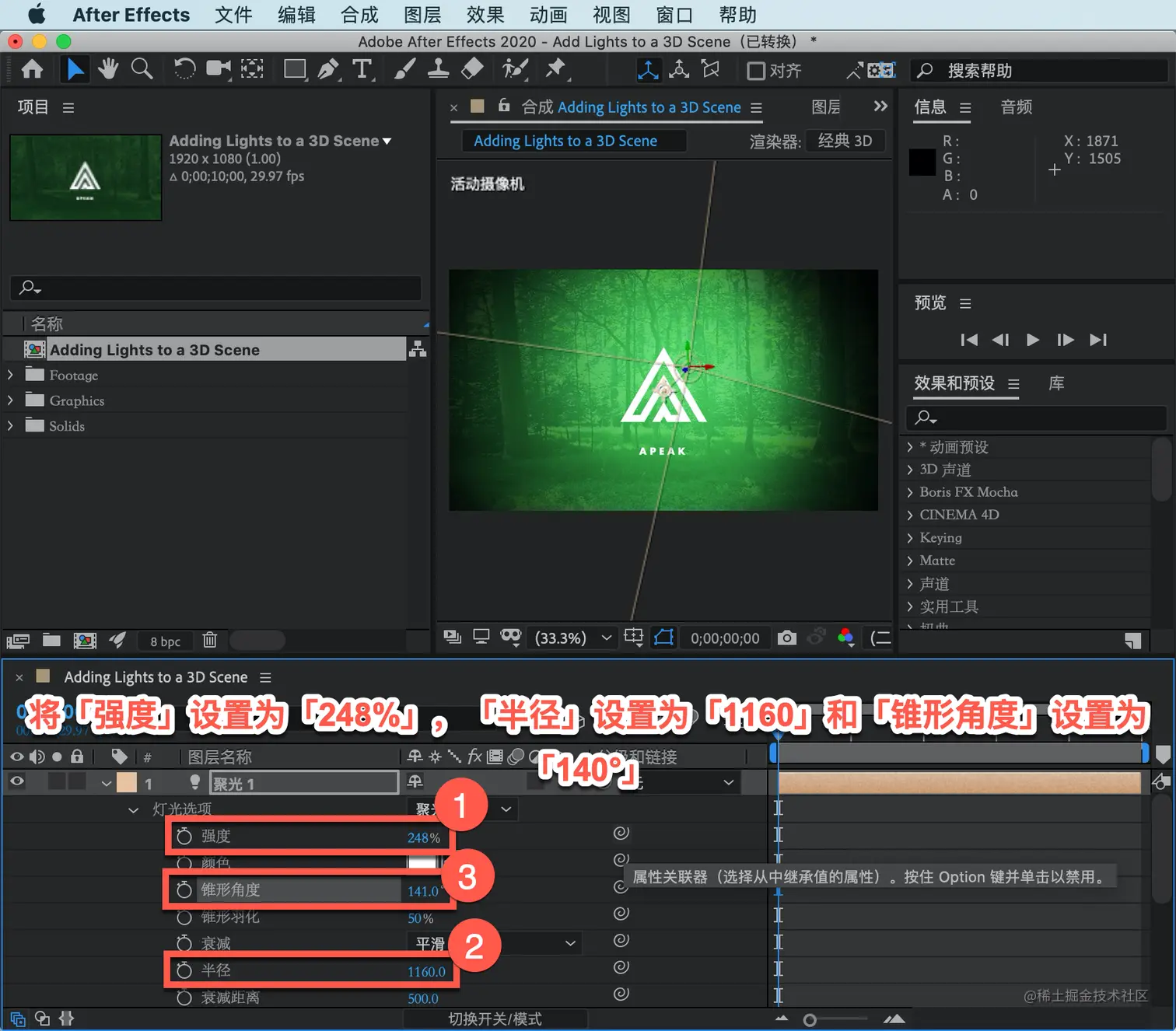Switch to the 库 tab
This screenshot has height=1031, width=1176.
pos(1056,383)
